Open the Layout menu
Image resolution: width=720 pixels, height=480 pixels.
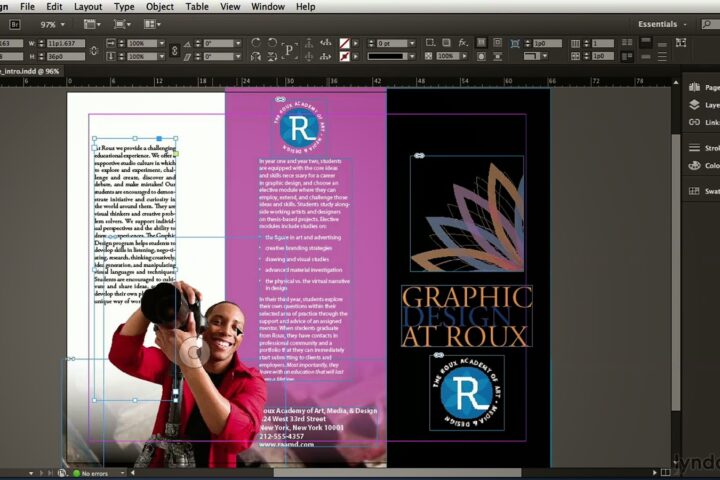point(88,6)
